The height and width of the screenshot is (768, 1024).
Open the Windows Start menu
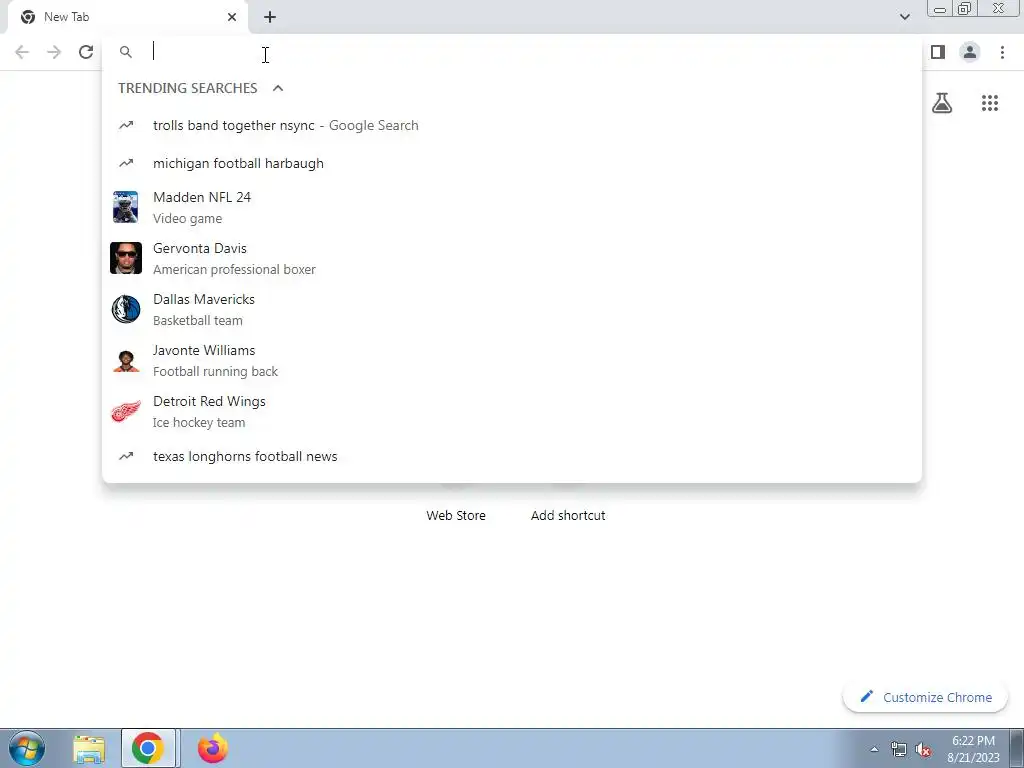(27, 748)
